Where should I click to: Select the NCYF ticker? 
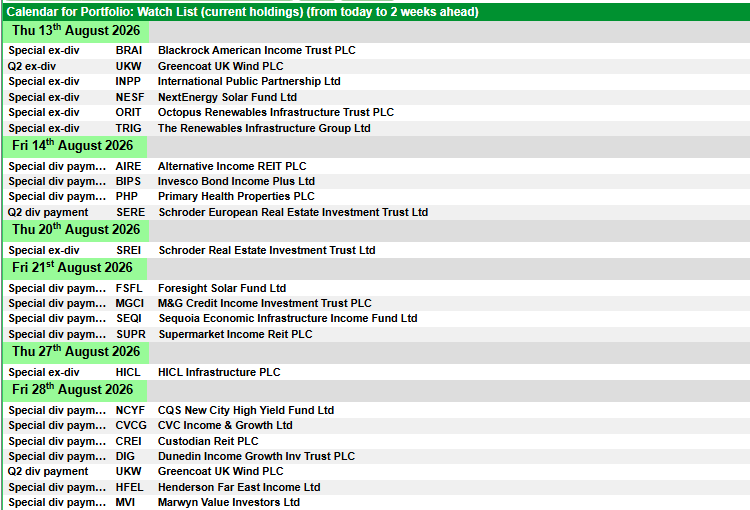tap(130, 410)
